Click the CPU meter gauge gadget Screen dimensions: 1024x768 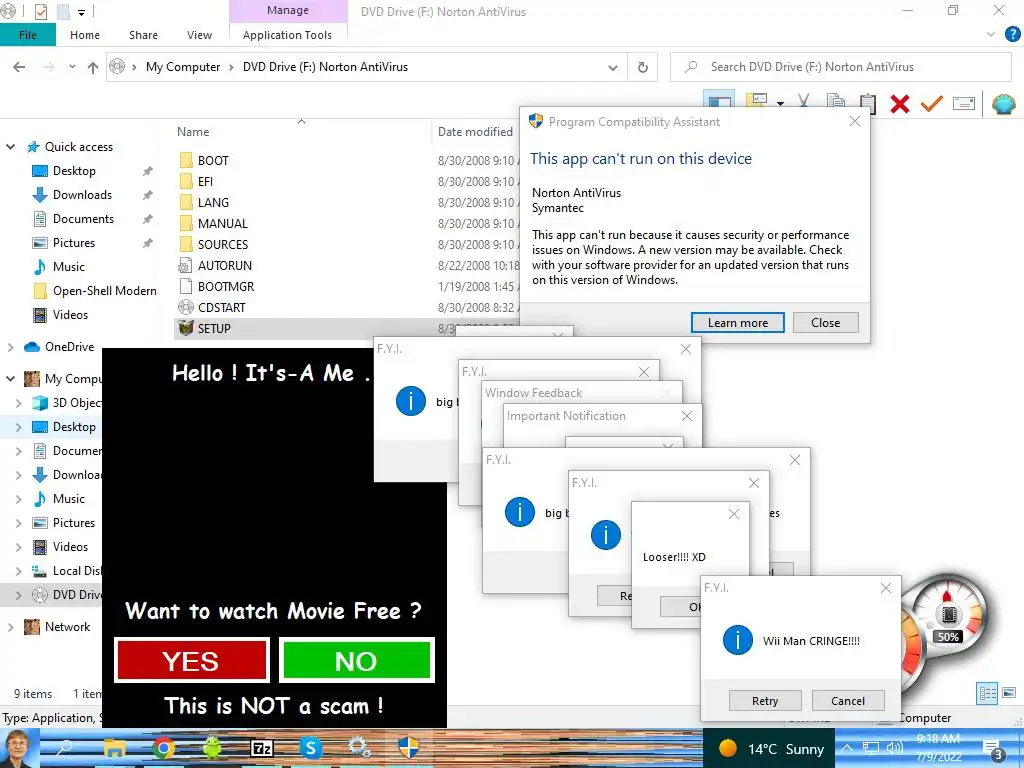(x=946, y=630)
